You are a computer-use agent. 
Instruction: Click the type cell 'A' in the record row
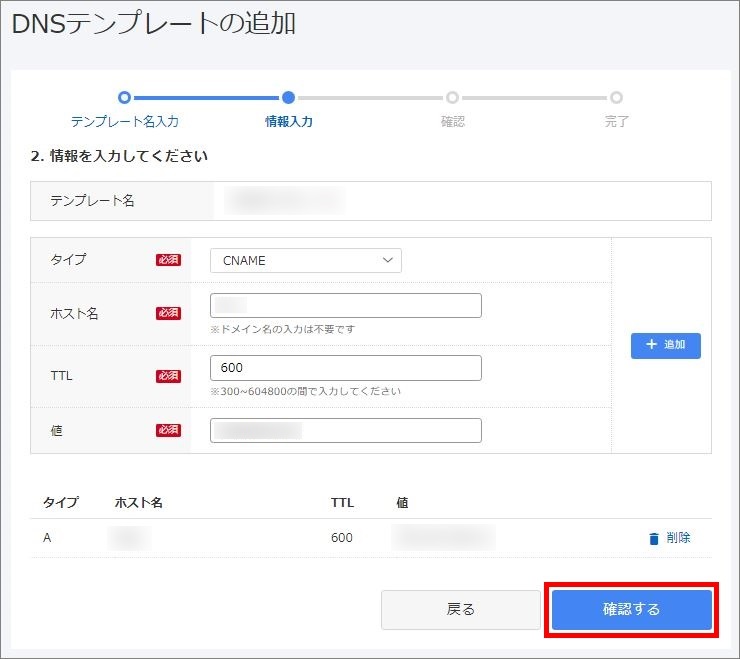click(x=47, y=538)
